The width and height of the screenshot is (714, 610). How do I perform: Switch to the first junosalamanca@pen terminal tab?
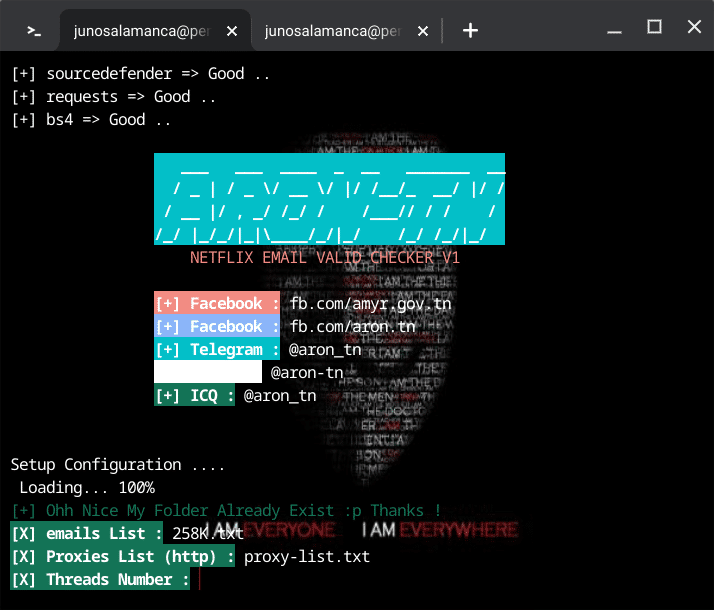(x=155, y=30)
